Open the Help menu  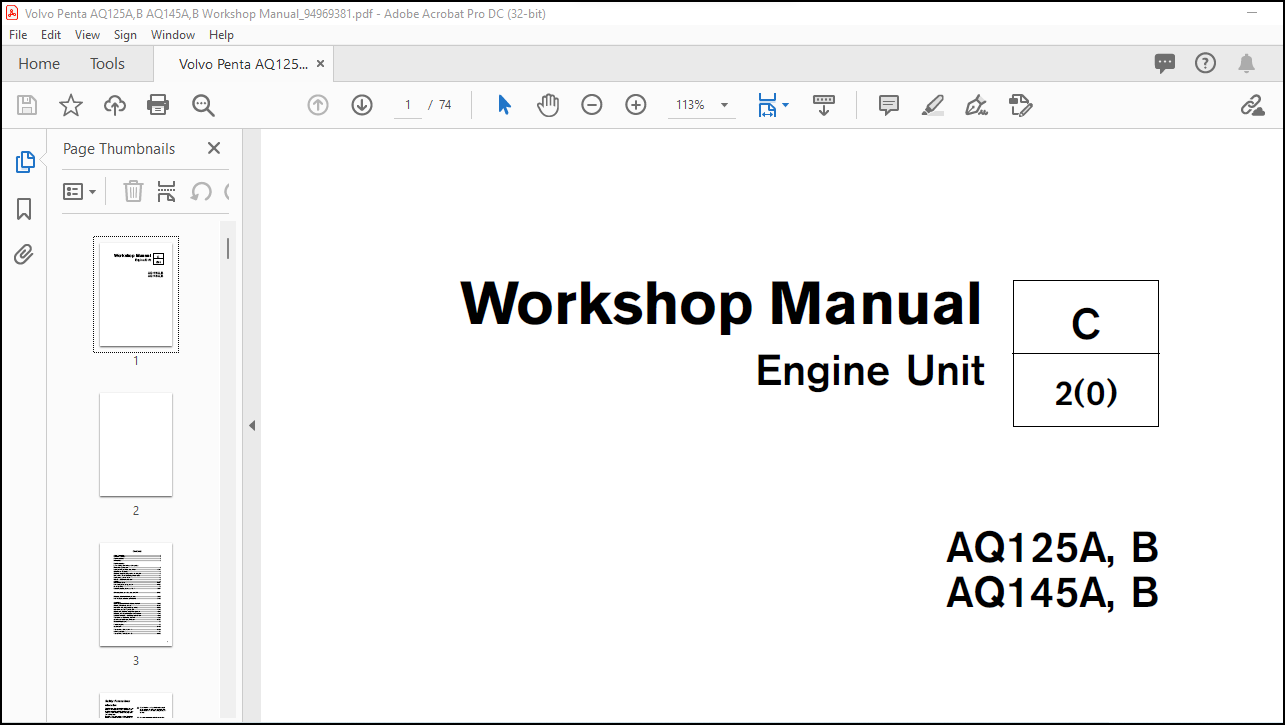point(221,34)
